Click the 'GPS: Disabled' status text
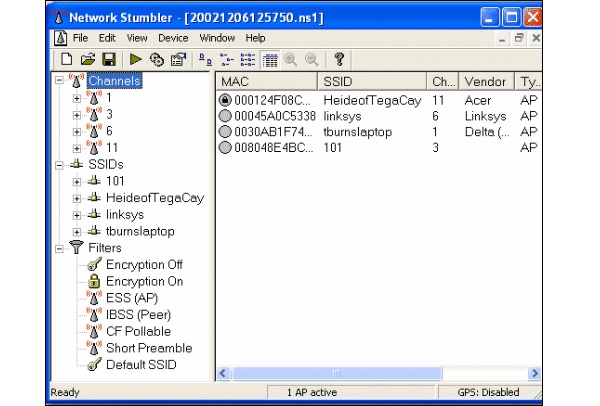Viewport: 600px width, 406px height. 488,392
